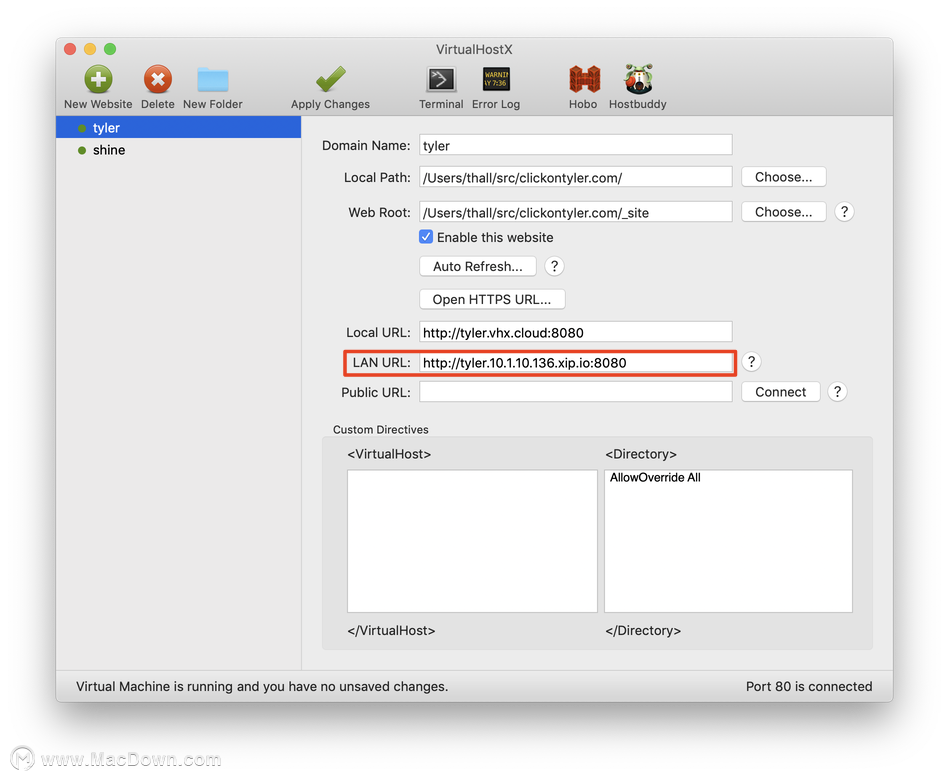Focus the Web Root text field
This screenshot has width=949, height=776.
tap(576, 212)
